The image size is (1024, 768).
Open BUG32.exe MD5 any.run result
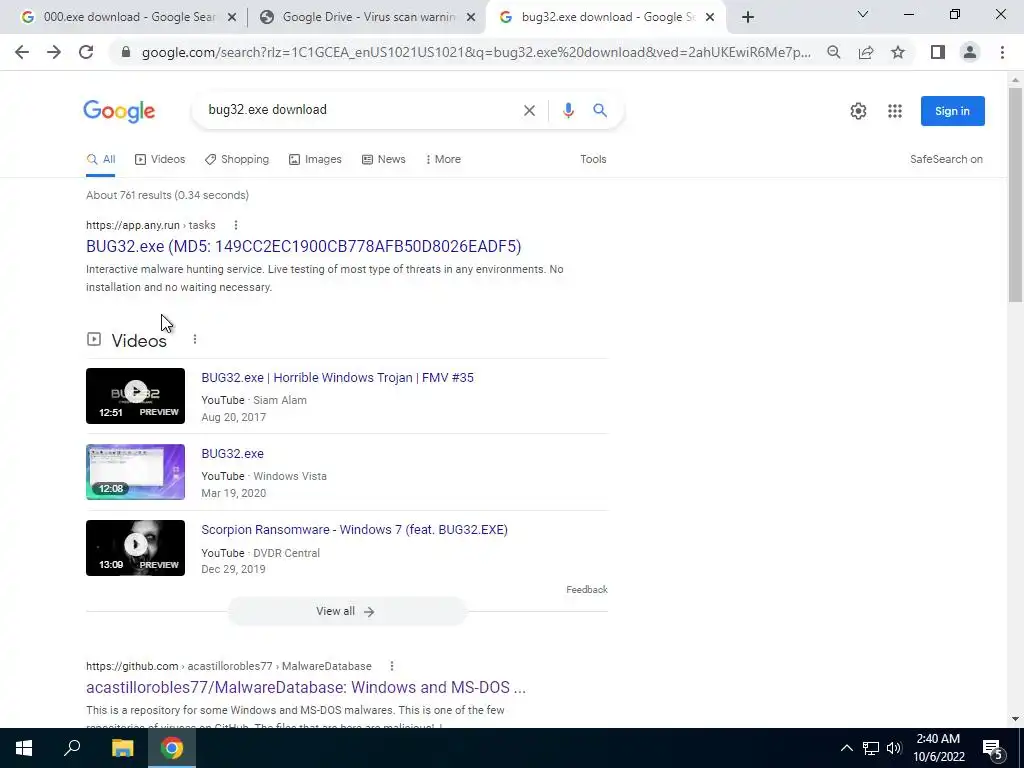pyautogui.click(x=304, y=246)
